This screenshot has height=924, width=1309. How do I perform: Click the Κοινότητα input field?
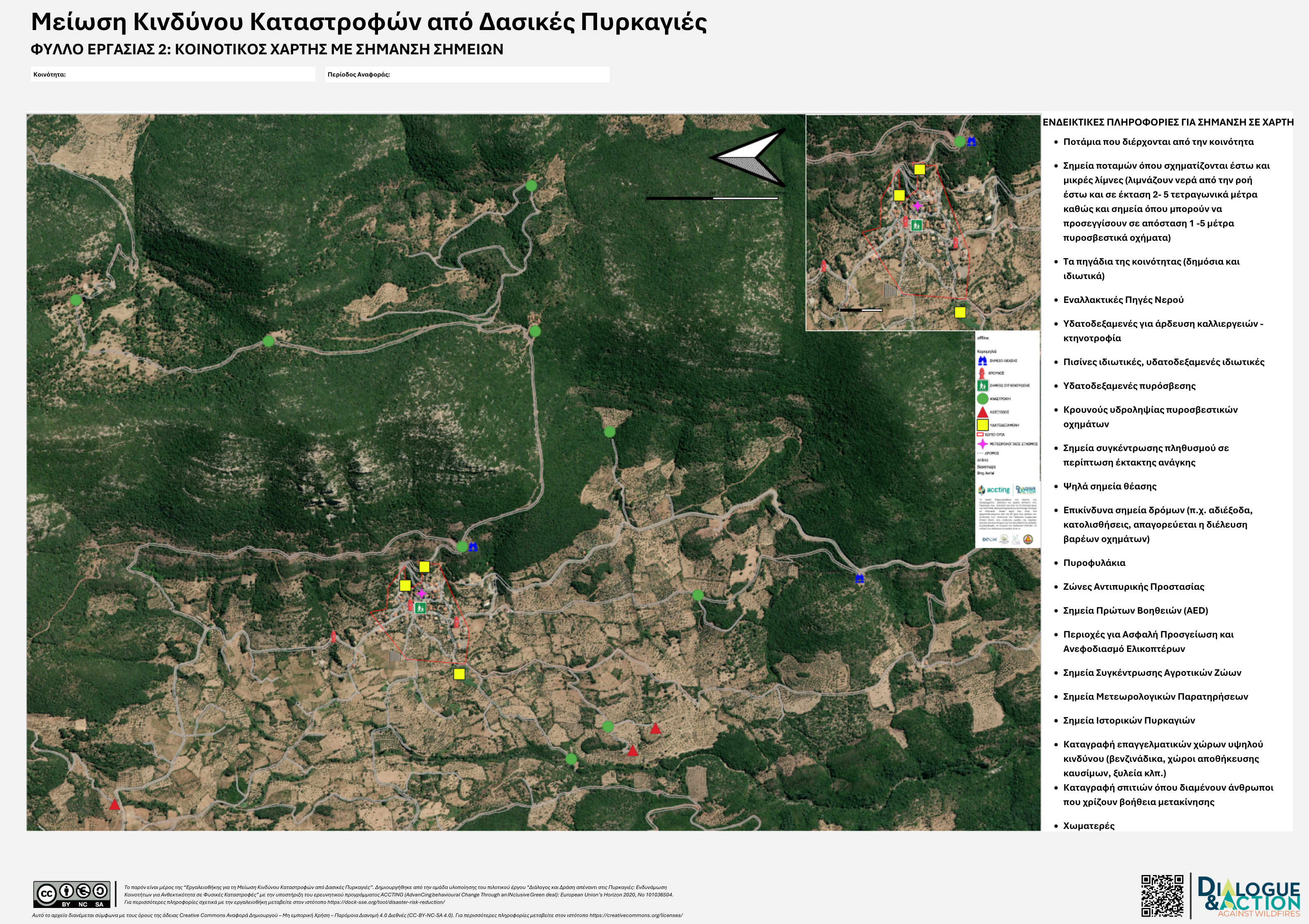(188, 74)
